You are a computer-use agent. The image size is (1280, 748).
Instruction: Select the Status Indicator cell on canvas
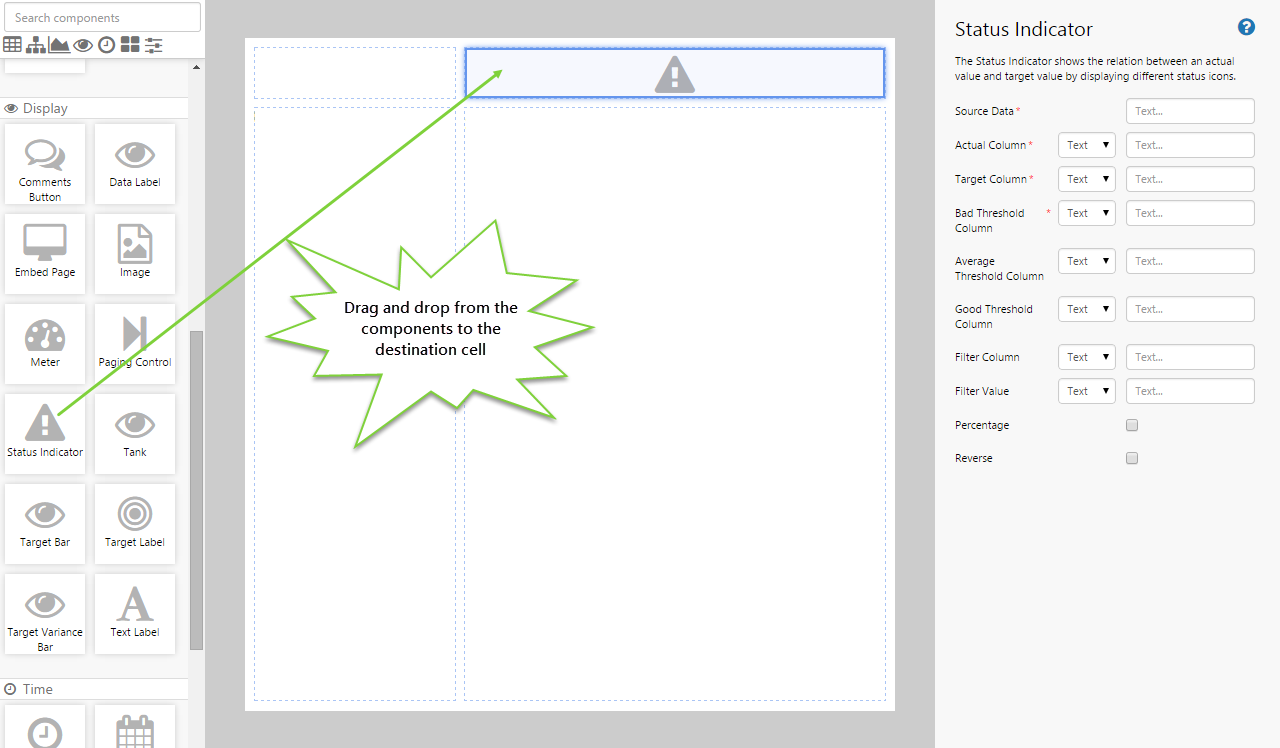click(x=675, y=74)
